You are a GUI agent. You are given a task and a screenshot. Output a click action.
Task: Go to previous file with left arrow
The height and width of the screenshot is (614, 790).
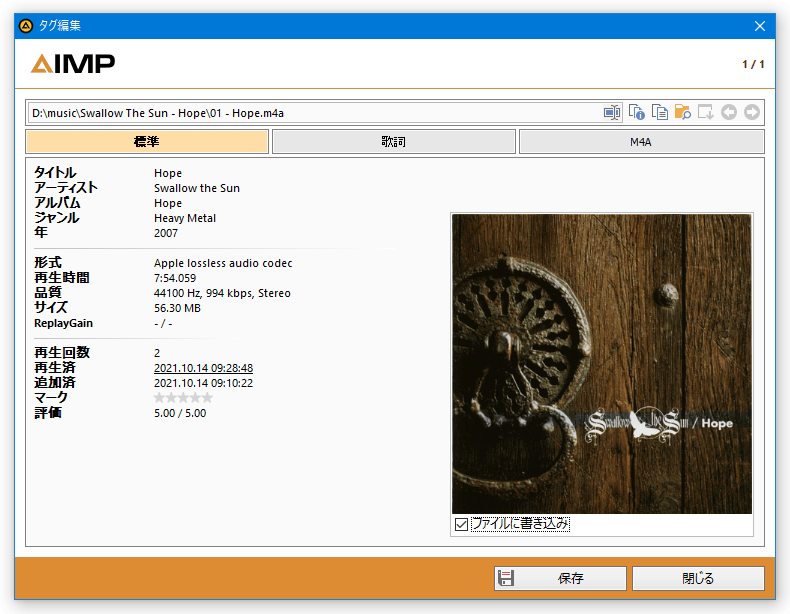[x=729, y=112]
